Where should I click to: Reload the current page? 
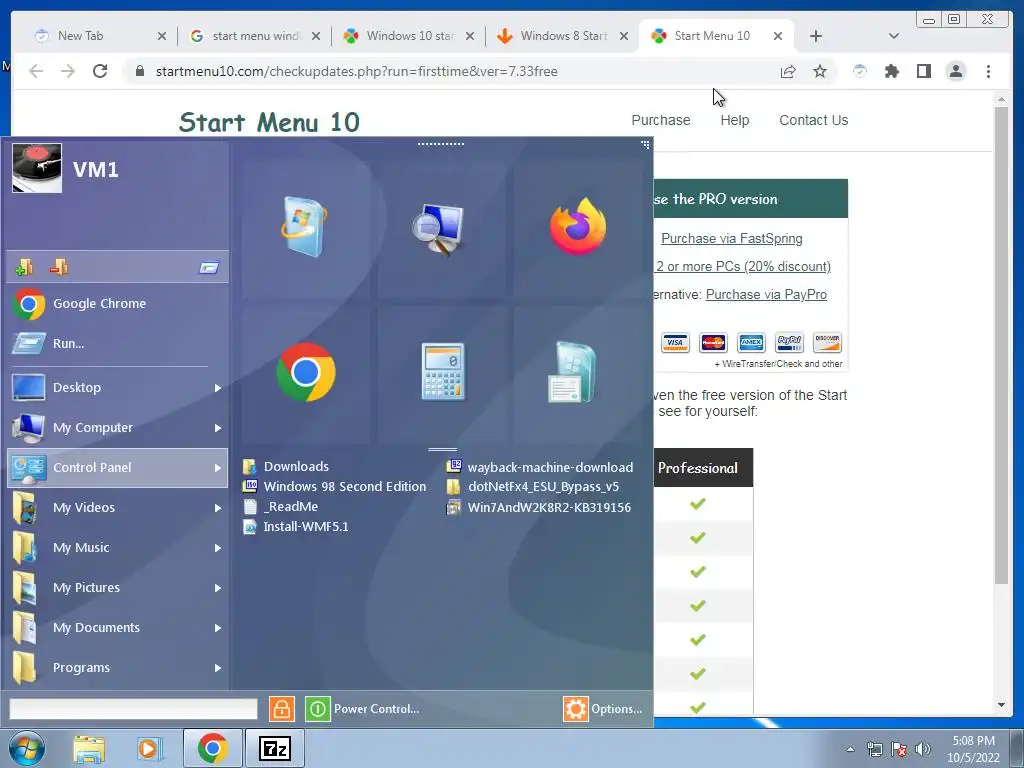coord(100,71)
